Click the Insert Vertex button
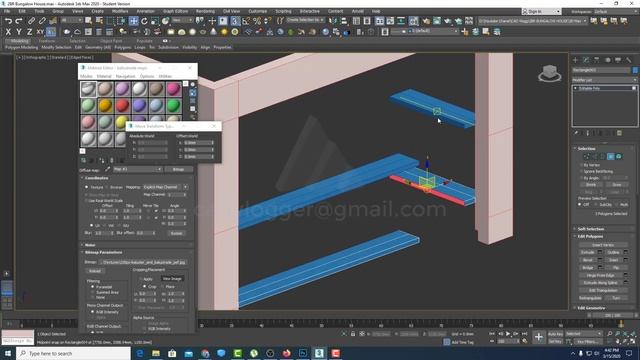 pyautogui.click(x=603, y=245)
